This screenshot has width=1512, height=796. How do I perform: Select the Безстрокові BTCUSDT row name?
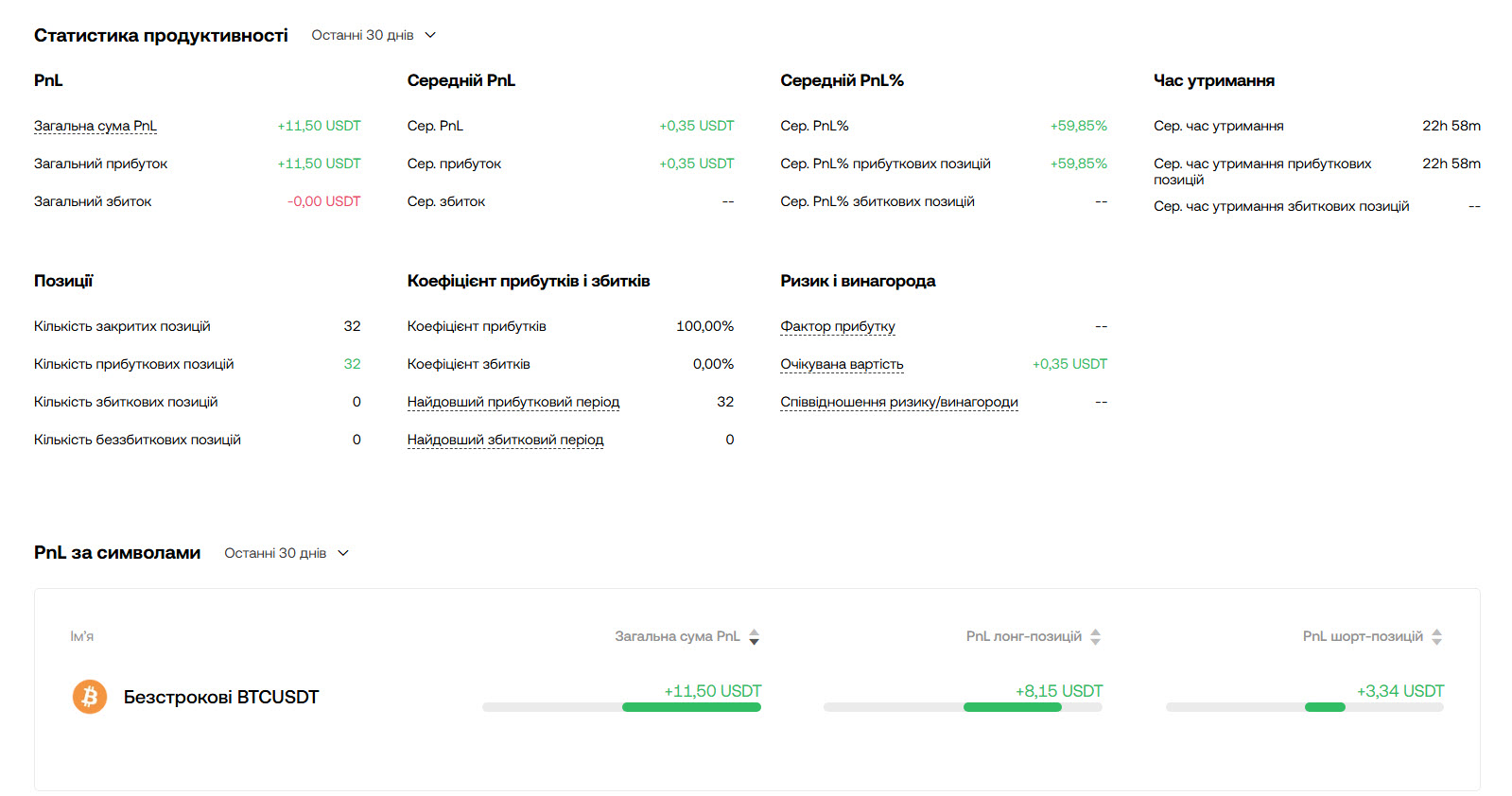pyautogui.click(x=221, y=698)
